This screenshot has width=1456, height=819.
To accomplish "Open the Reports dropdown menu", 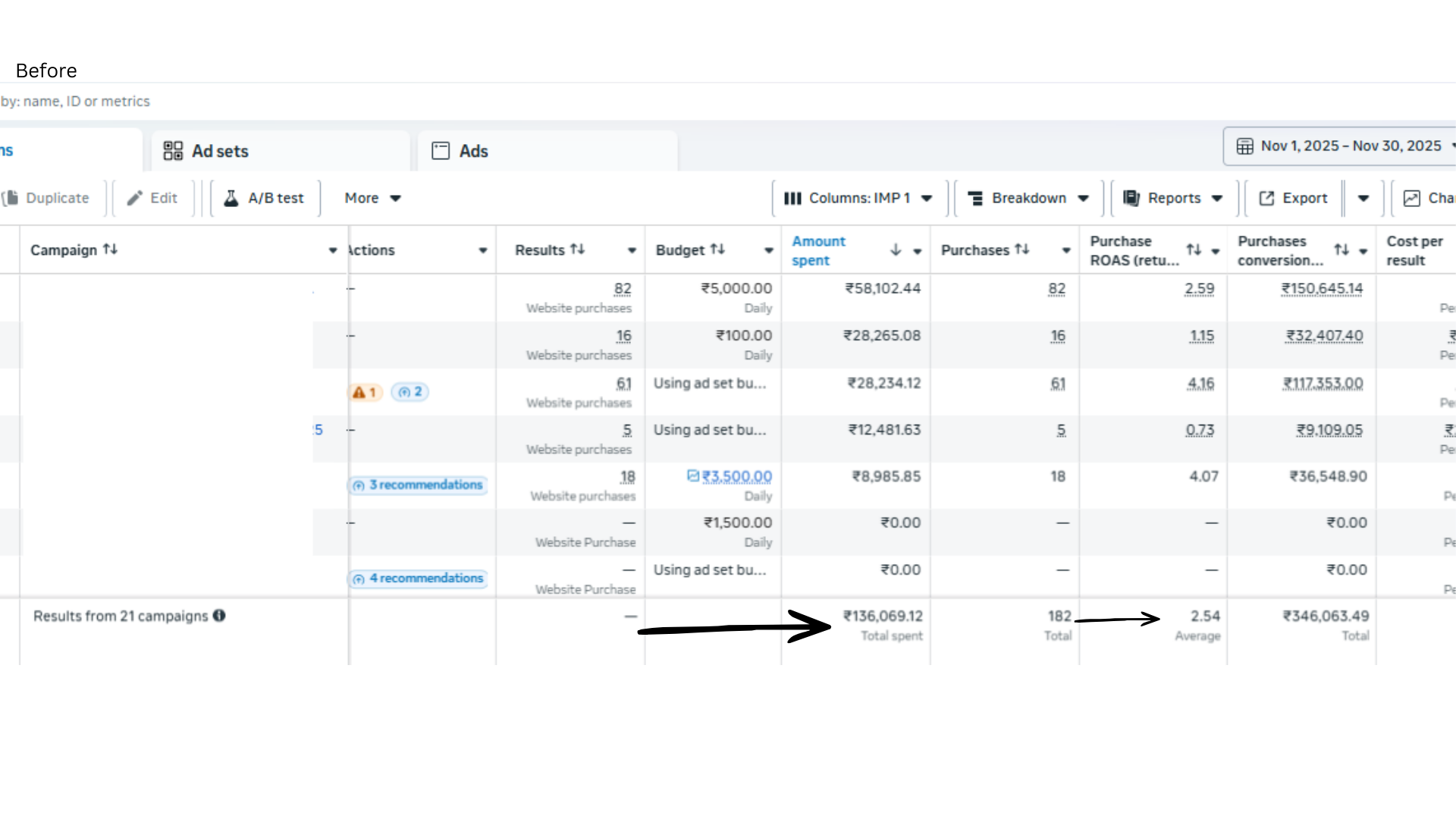I will 1174,198.
